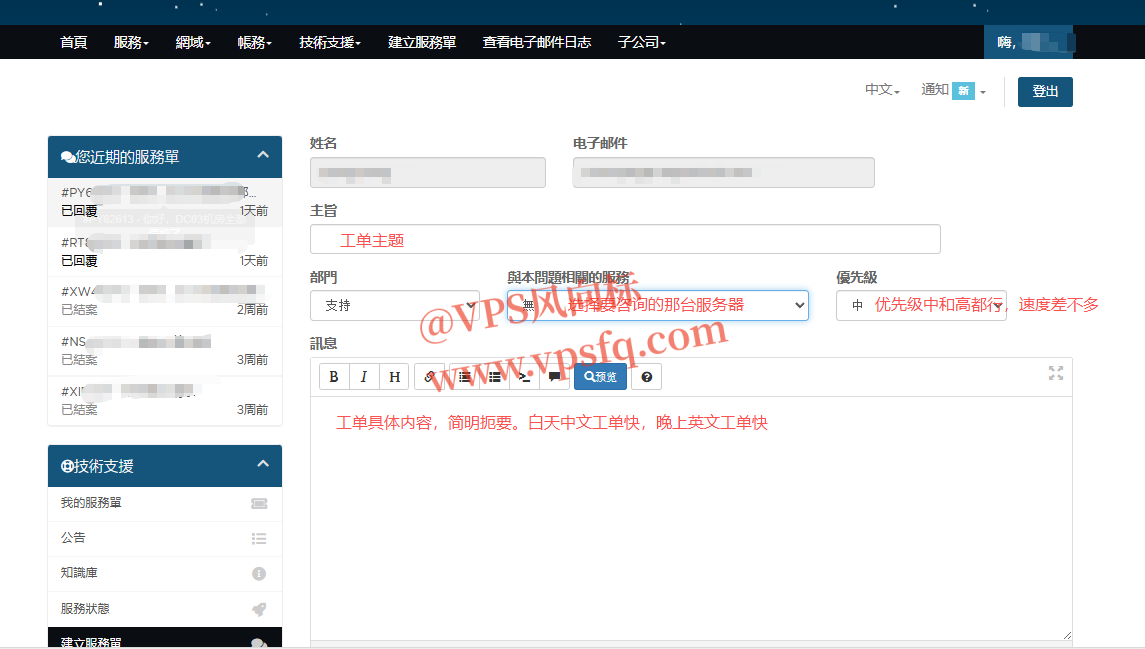
Task: Click the 预览 preview button
Action: click(600, 377)
